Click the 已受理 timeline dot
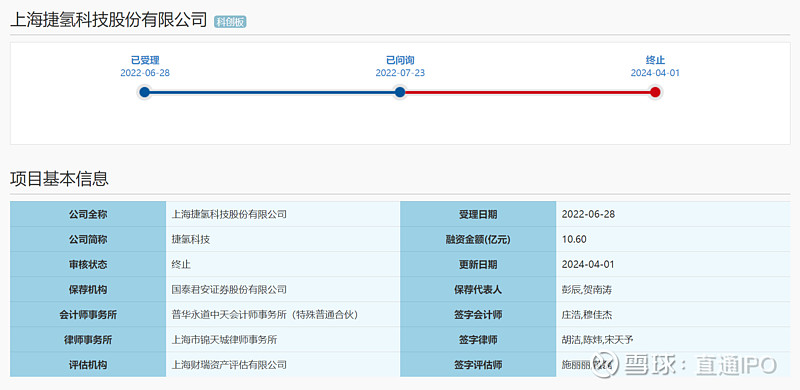Image resolution: width=800 pixels, height=390 pixels. pos(144,92)
